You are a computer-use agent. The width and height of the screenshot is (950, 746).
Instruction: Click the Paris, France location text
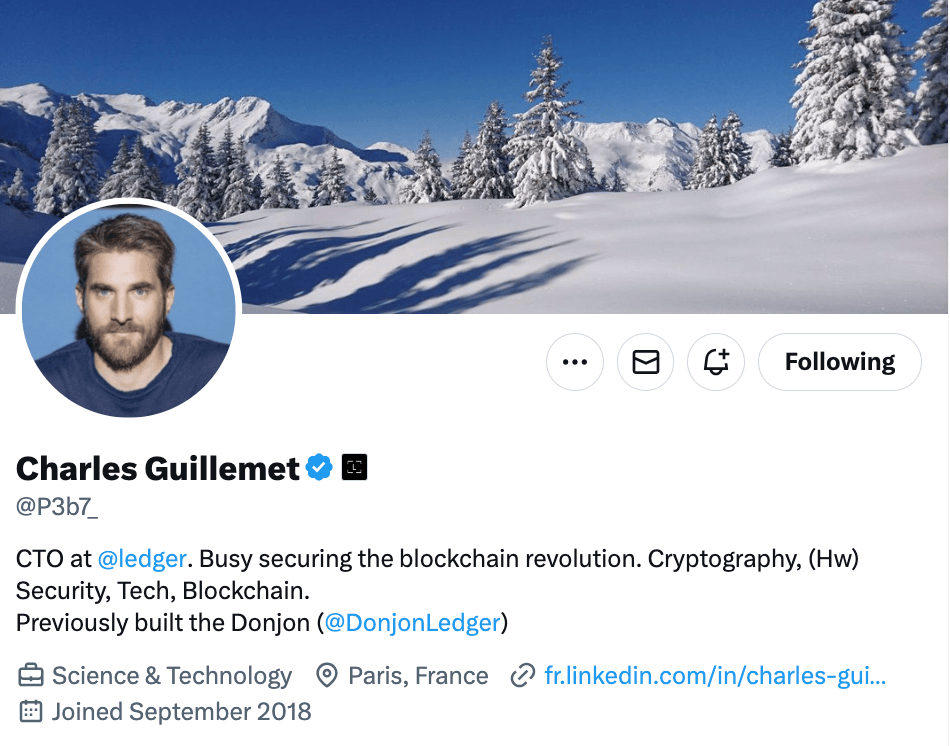pyautogui.click(x=418, y=676)
